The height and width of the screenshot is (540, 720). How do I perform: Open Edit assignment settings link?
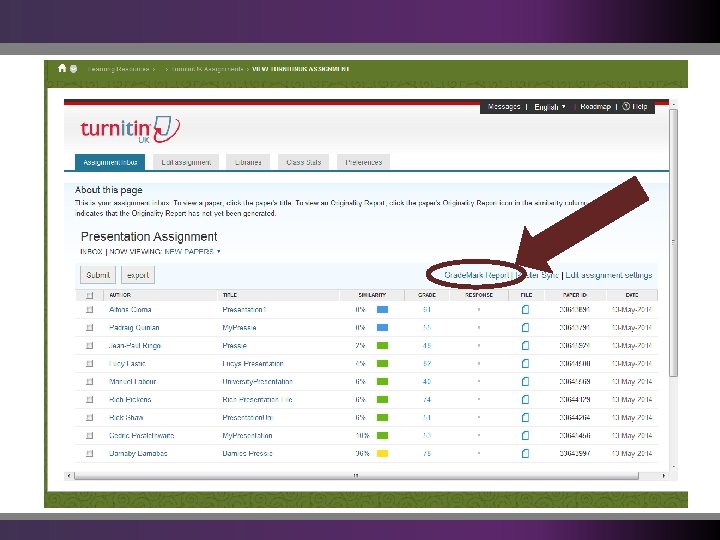[x=608, y=275]
